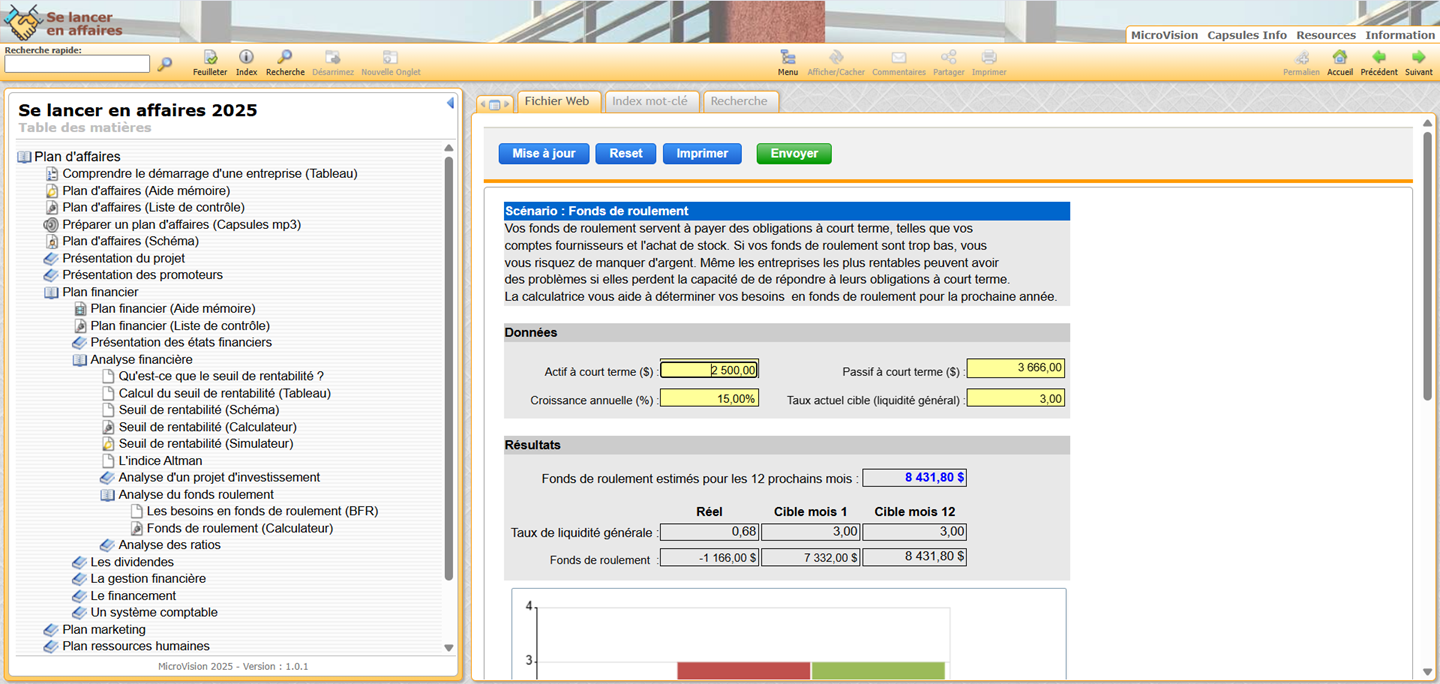The height and width of the screenshot is (684, 1440).
Task: Click the Reset button
Action: (626, 154)
